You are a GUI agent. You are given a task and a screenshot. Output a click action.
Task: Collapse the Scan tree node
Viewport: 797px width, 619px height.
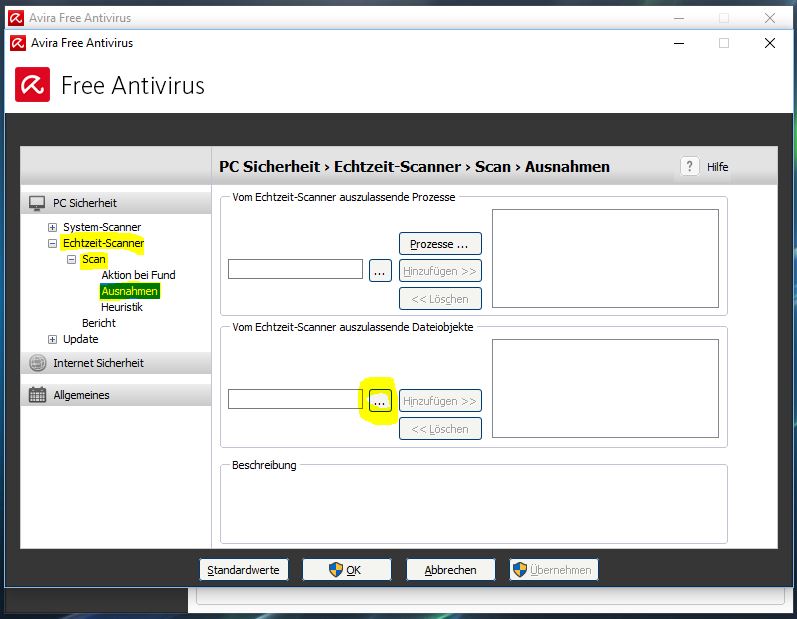(72, 259)
